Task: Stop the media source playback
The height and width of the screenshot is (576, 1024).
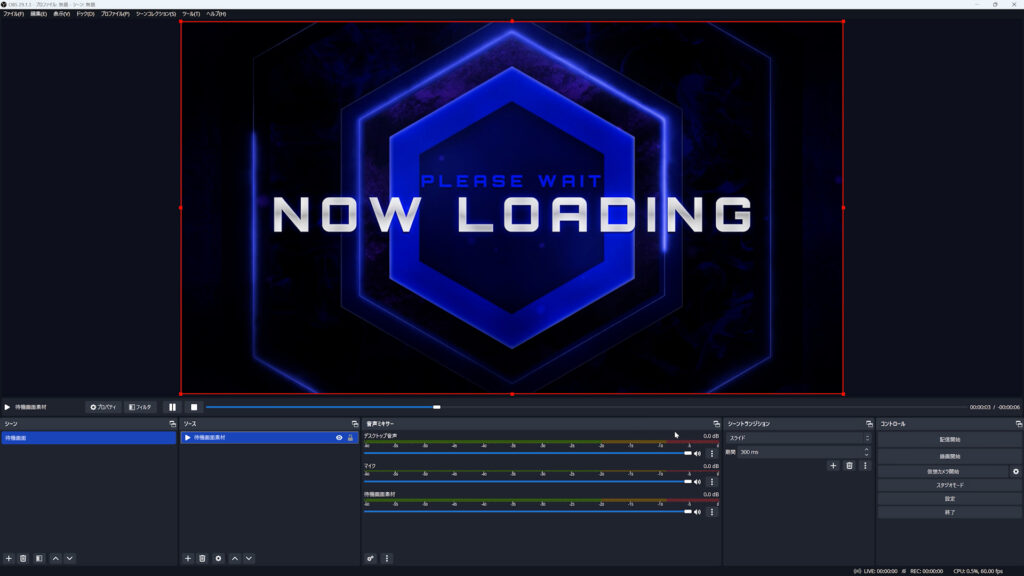Action: click(x=195, y=407)
